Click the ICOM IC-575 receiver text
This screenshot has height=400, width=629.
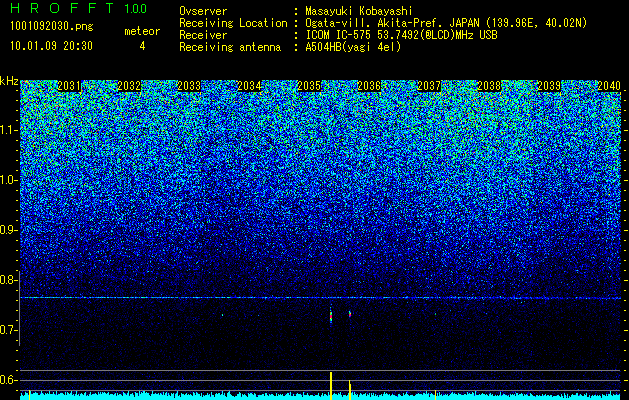coord(401,35)
